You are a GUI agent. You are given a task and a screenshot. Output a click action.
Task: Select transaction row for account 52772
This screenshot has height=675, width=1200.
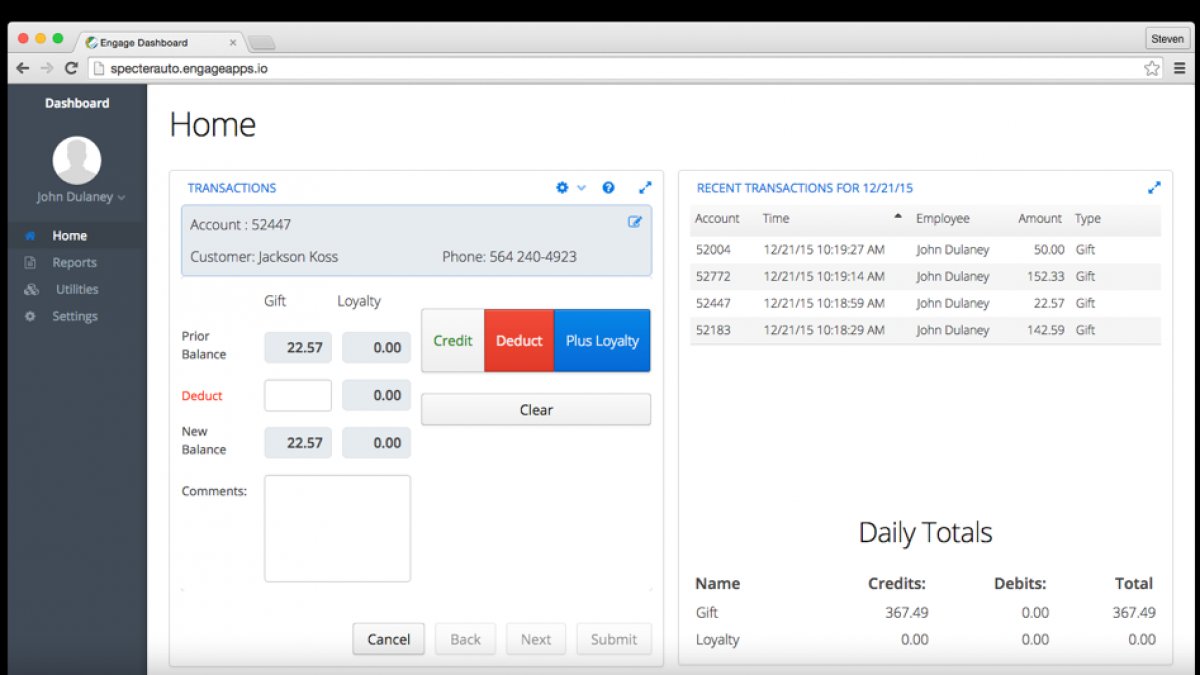(x=925, y=277)
